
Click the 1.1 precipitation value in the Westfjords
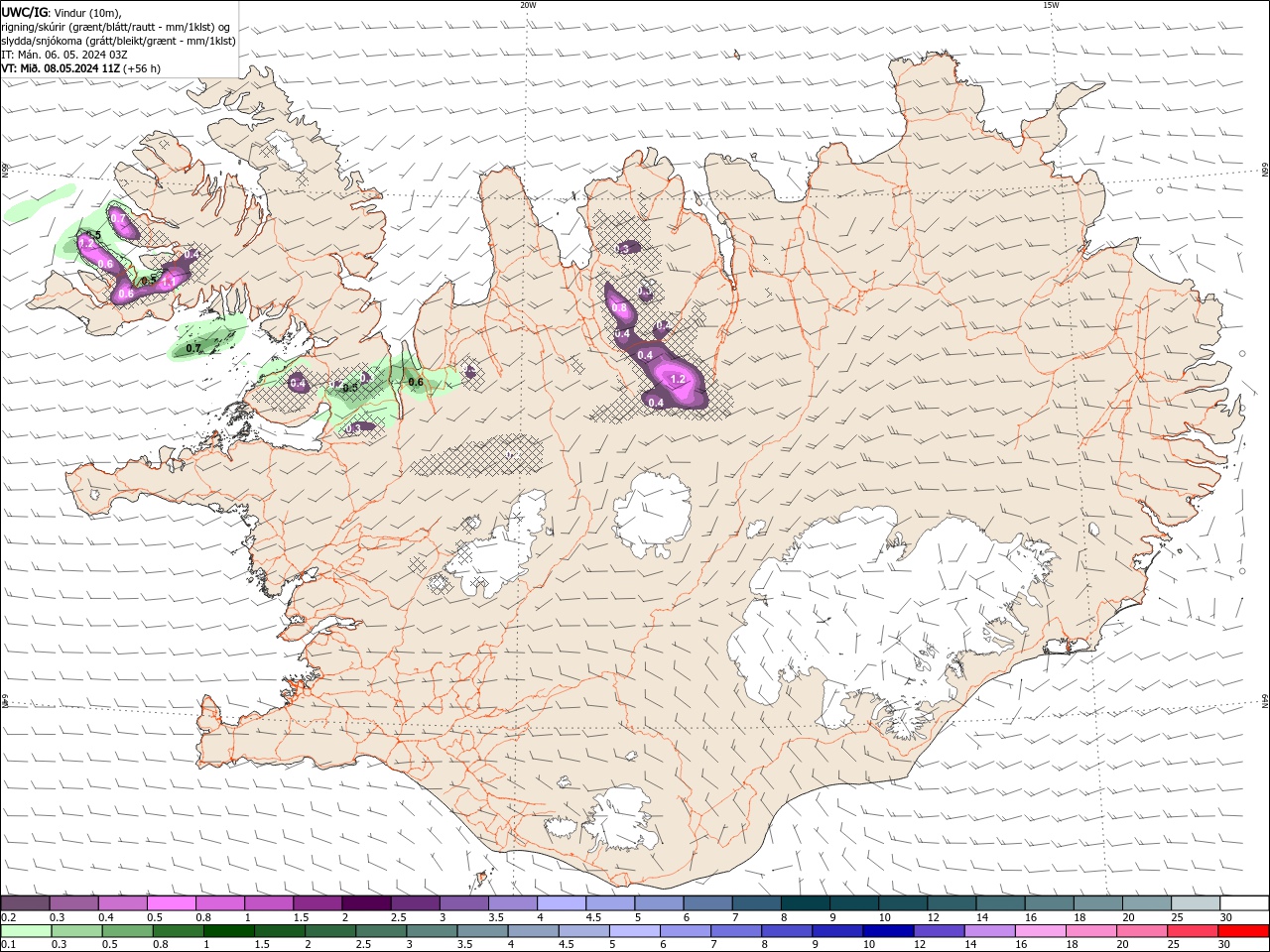point(169,282)
